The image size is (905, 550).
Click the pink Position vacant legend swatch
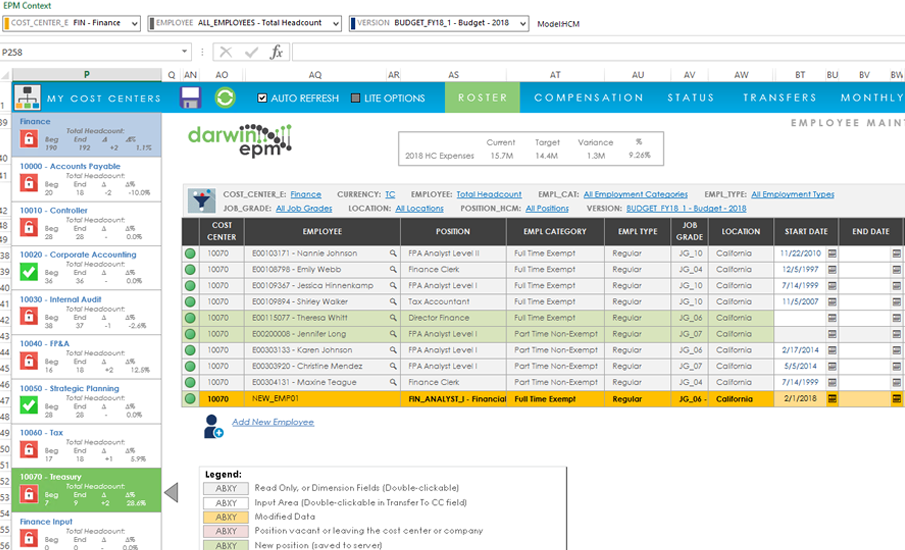coord(226,531)
